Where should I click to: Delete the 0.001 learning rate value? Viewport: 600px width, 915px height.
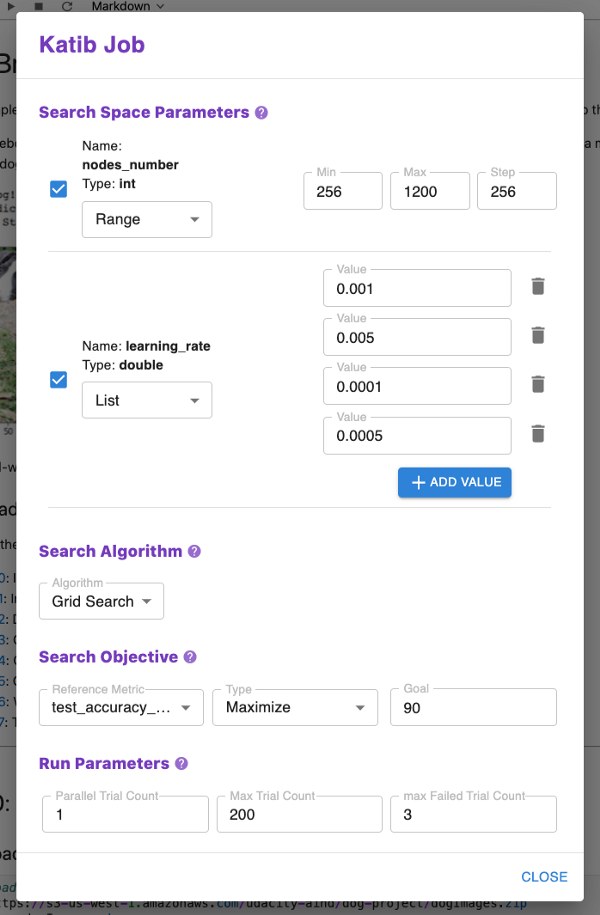pyautogui.click(x=538, y=287)
